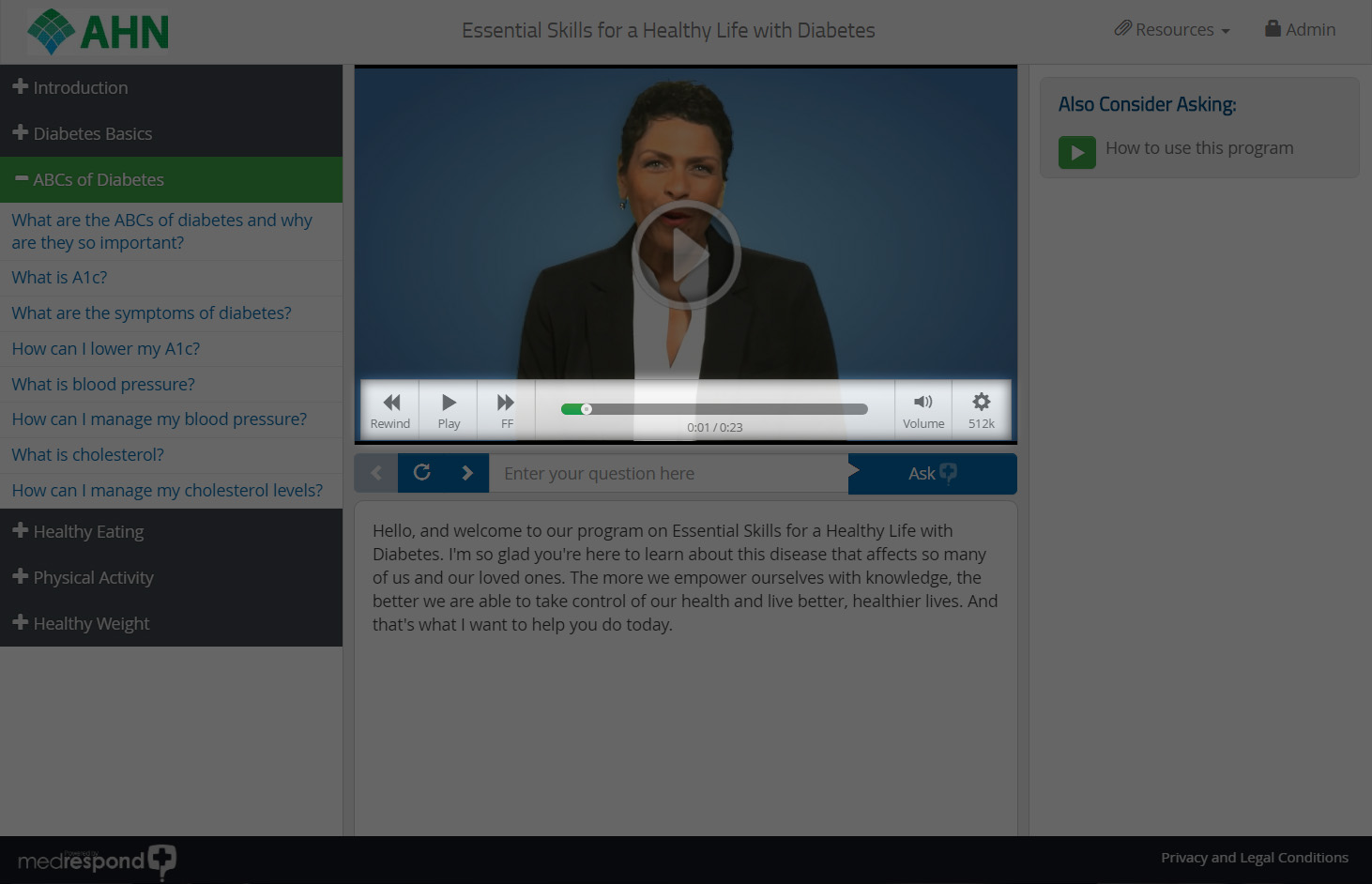Open the 512k quality settings gear
Screen dimensions: 1372x884
pos(981,410)
